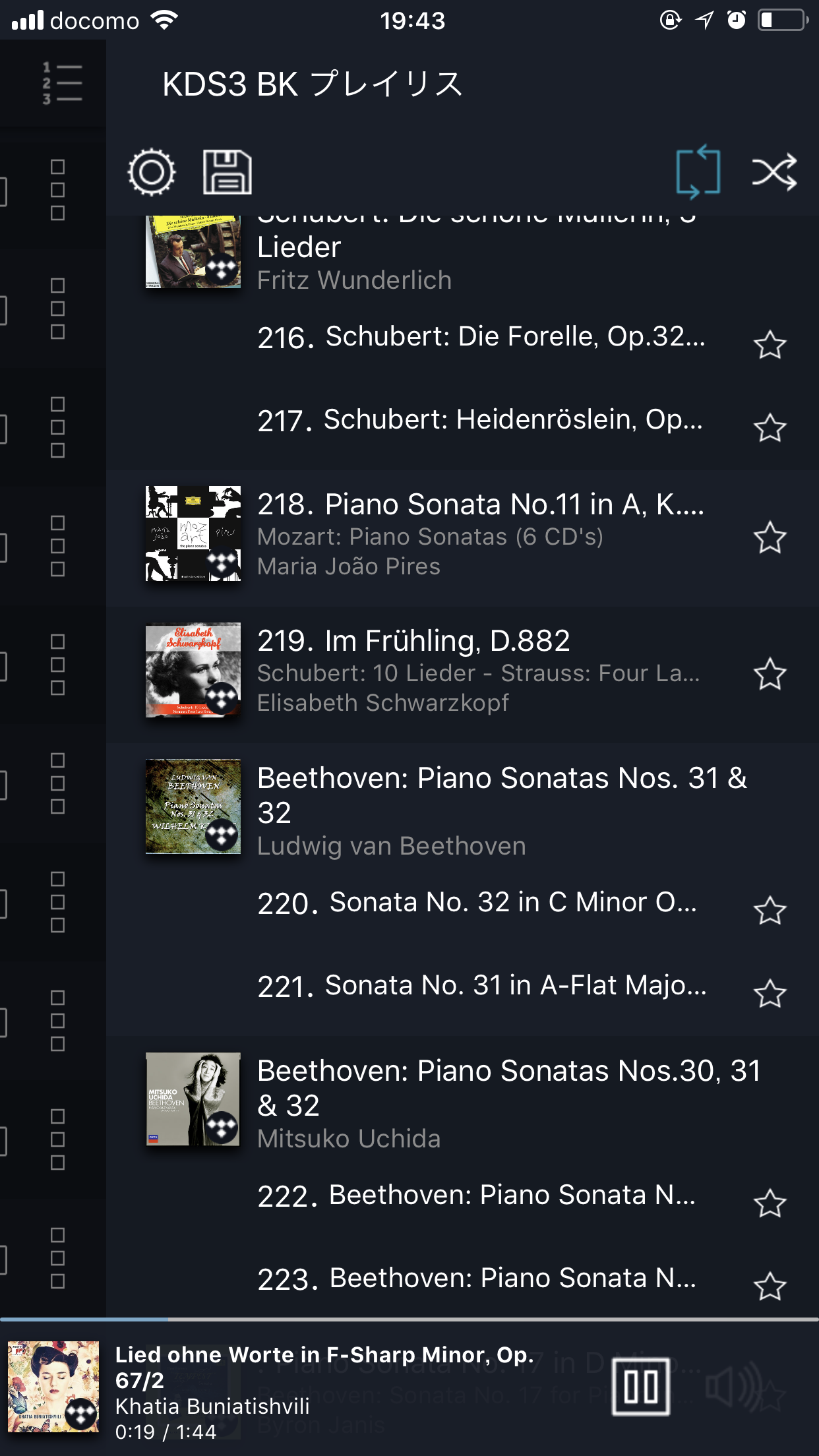Star track 218 Piano Sonata No.11

(x=770, y=537)
